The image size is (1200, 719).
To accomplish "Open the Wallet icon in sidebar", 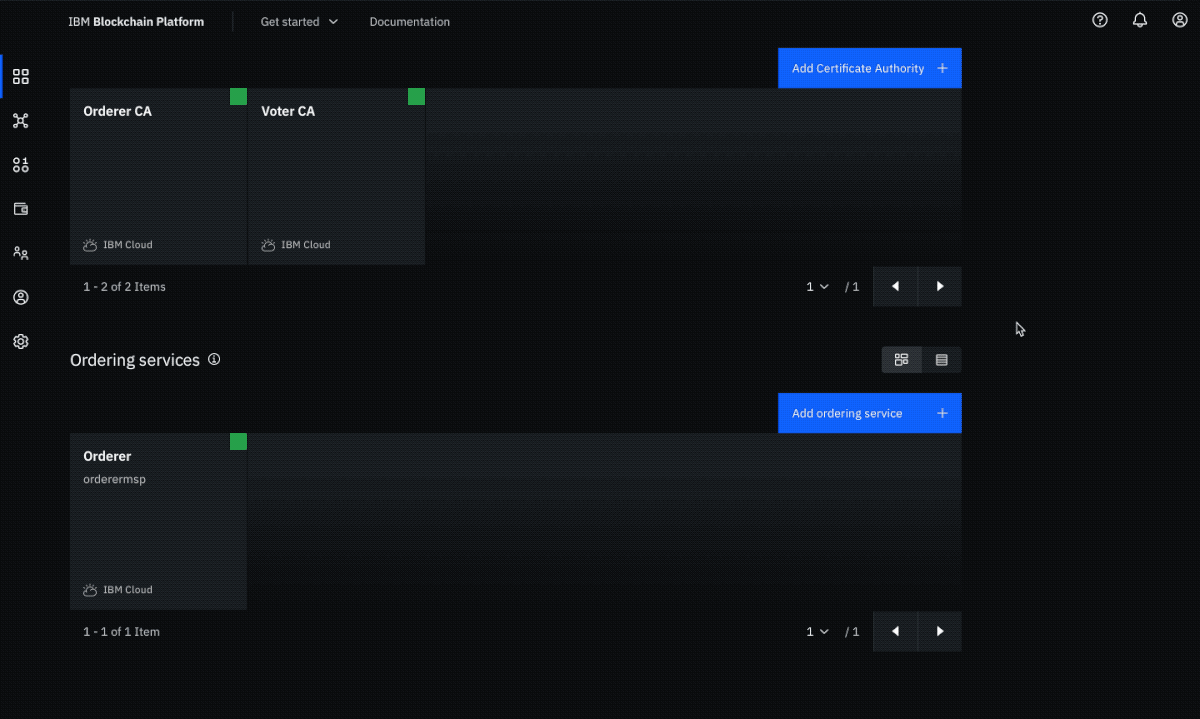I will pyautogui.click(x=21, y=209).
